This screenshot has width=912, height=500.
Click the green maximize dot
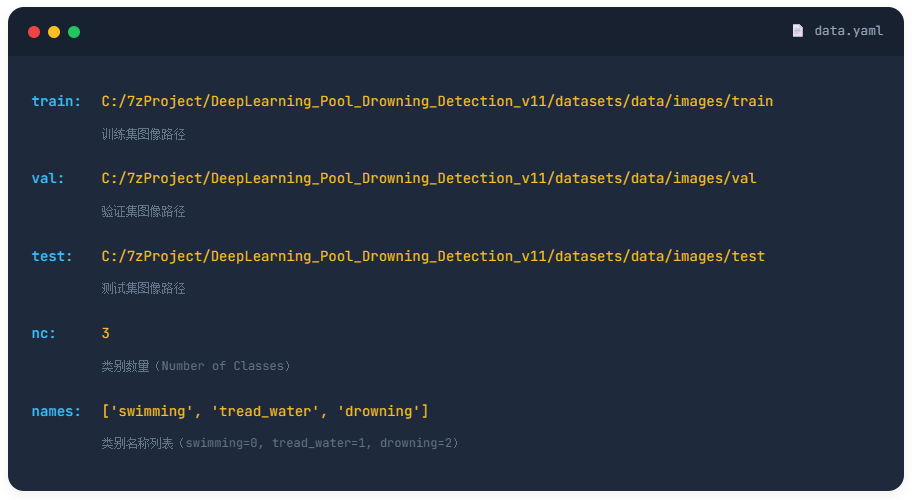pos(74,32)
